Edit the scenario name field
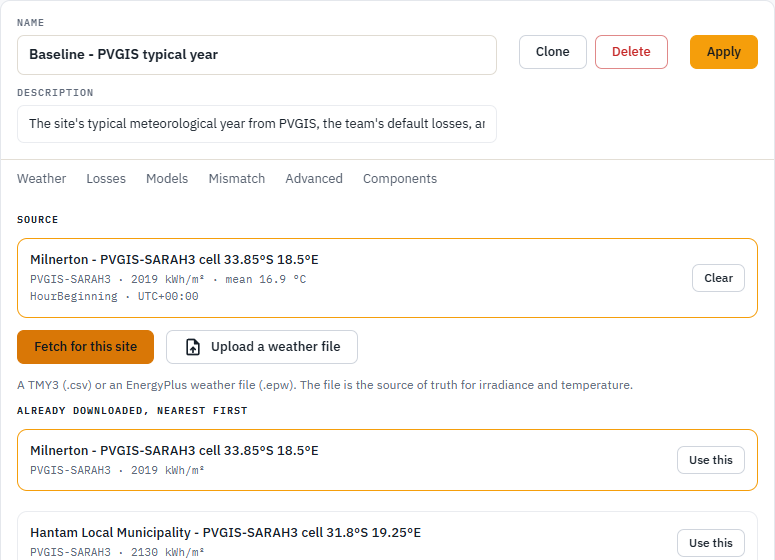 point(257,55)
